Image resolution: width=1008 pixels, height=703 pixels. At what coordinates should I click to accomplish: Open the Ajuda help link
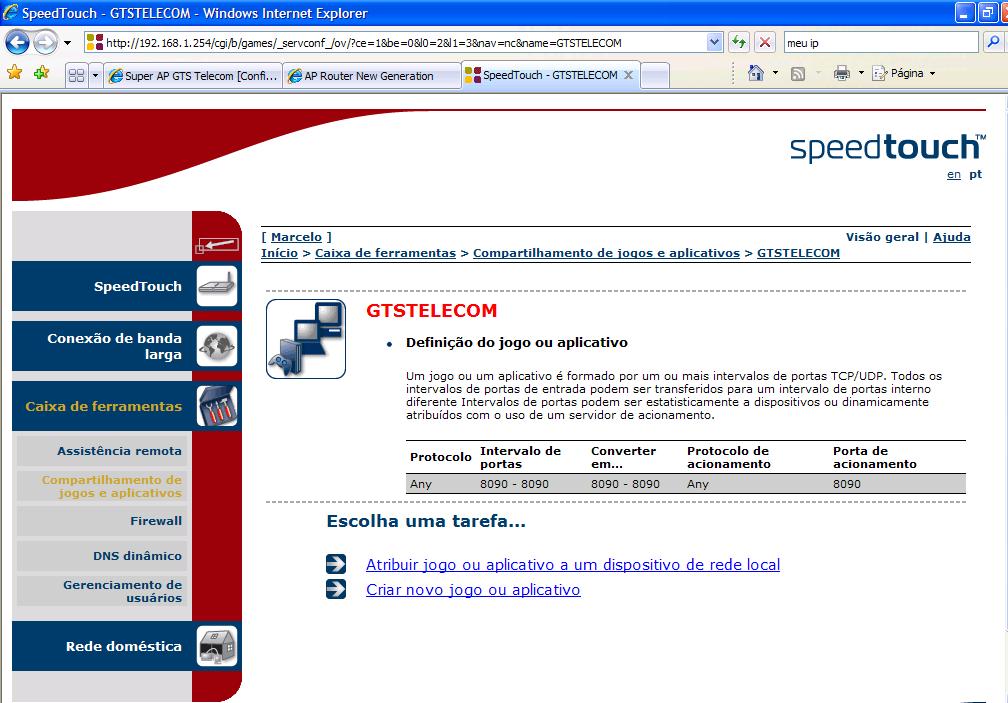click(x=951, y=237)
